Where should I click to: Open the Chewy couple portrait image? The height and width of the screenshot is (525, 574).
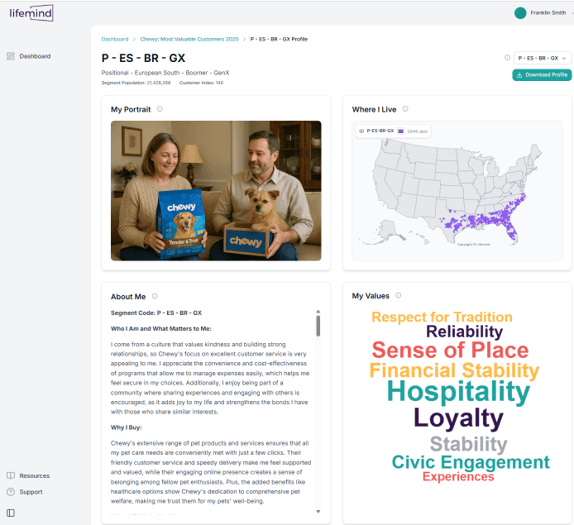tap(216, 191)
